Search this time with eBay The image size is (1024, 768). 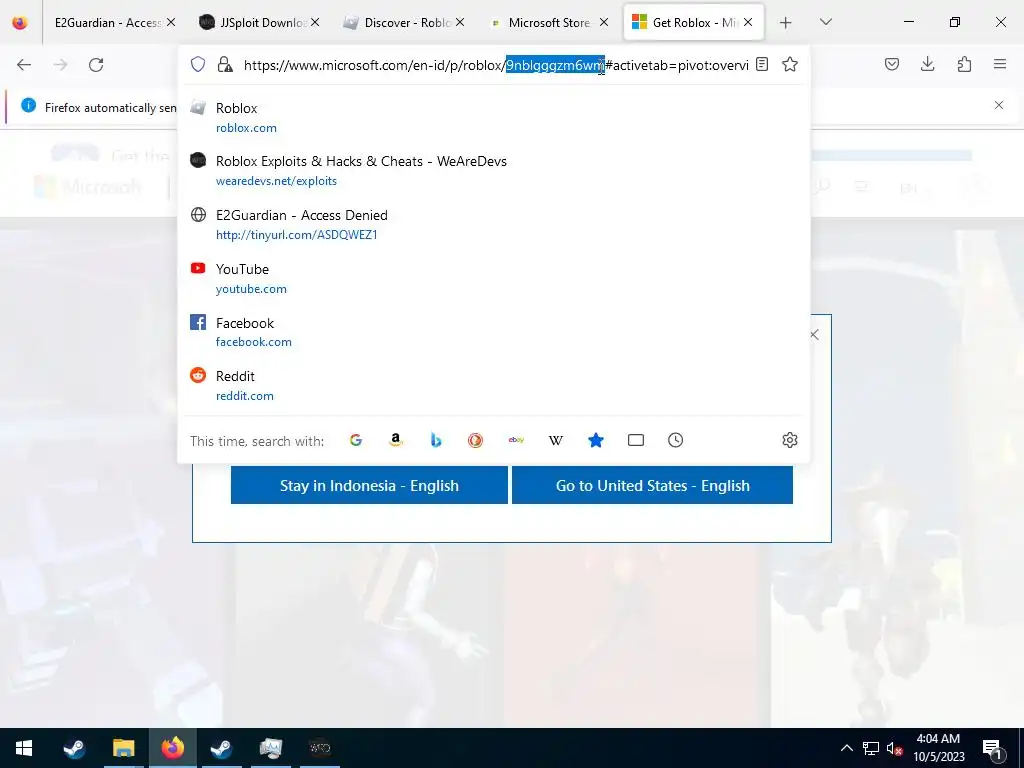click(x=516, y=440)
